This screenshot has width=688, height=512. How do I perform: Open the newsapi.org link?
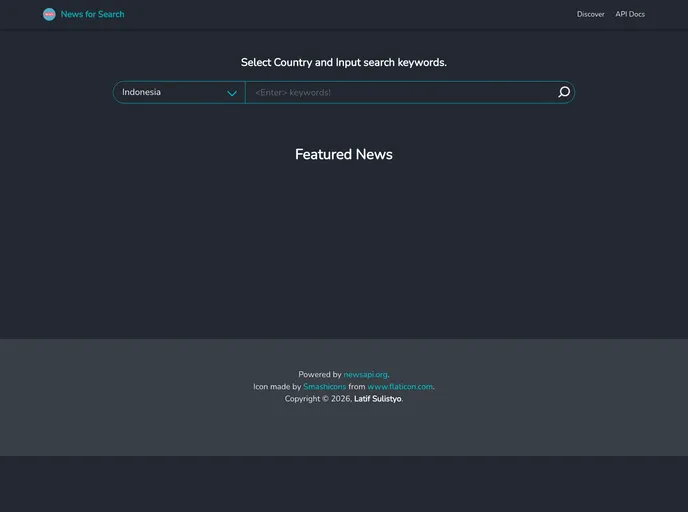[x=365, y=375]
